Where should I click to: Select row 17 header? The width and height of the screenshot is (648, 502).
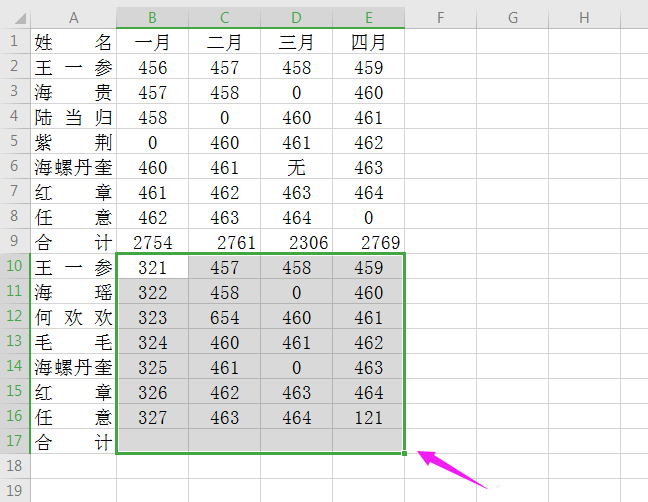click(x=15, y=441)
